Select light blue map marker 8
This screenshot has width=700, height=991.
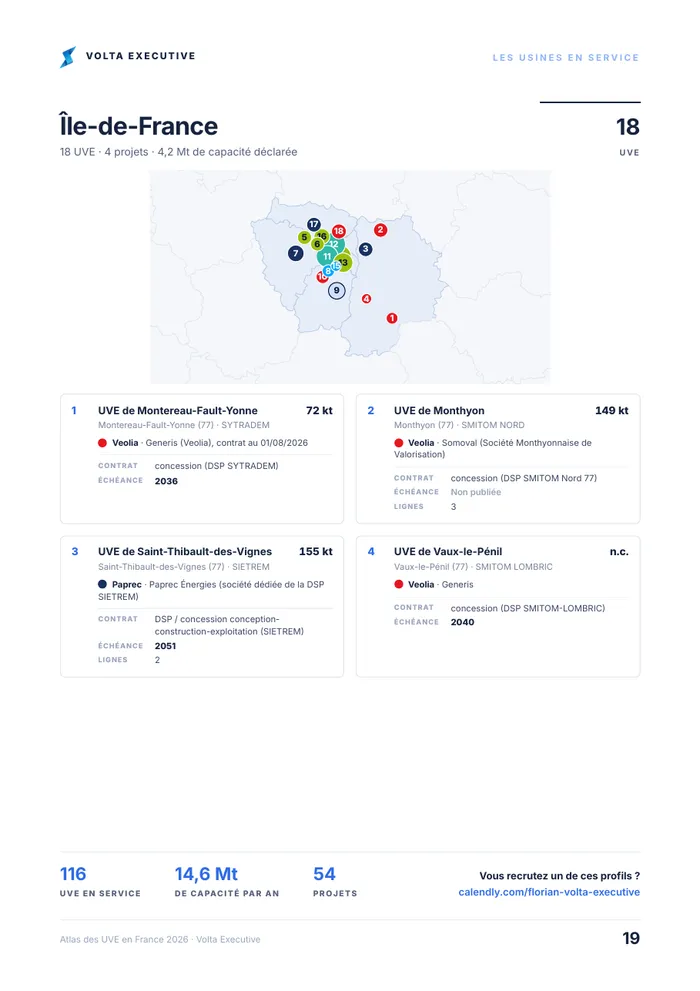pyautogui.click(x=328, y=271)
